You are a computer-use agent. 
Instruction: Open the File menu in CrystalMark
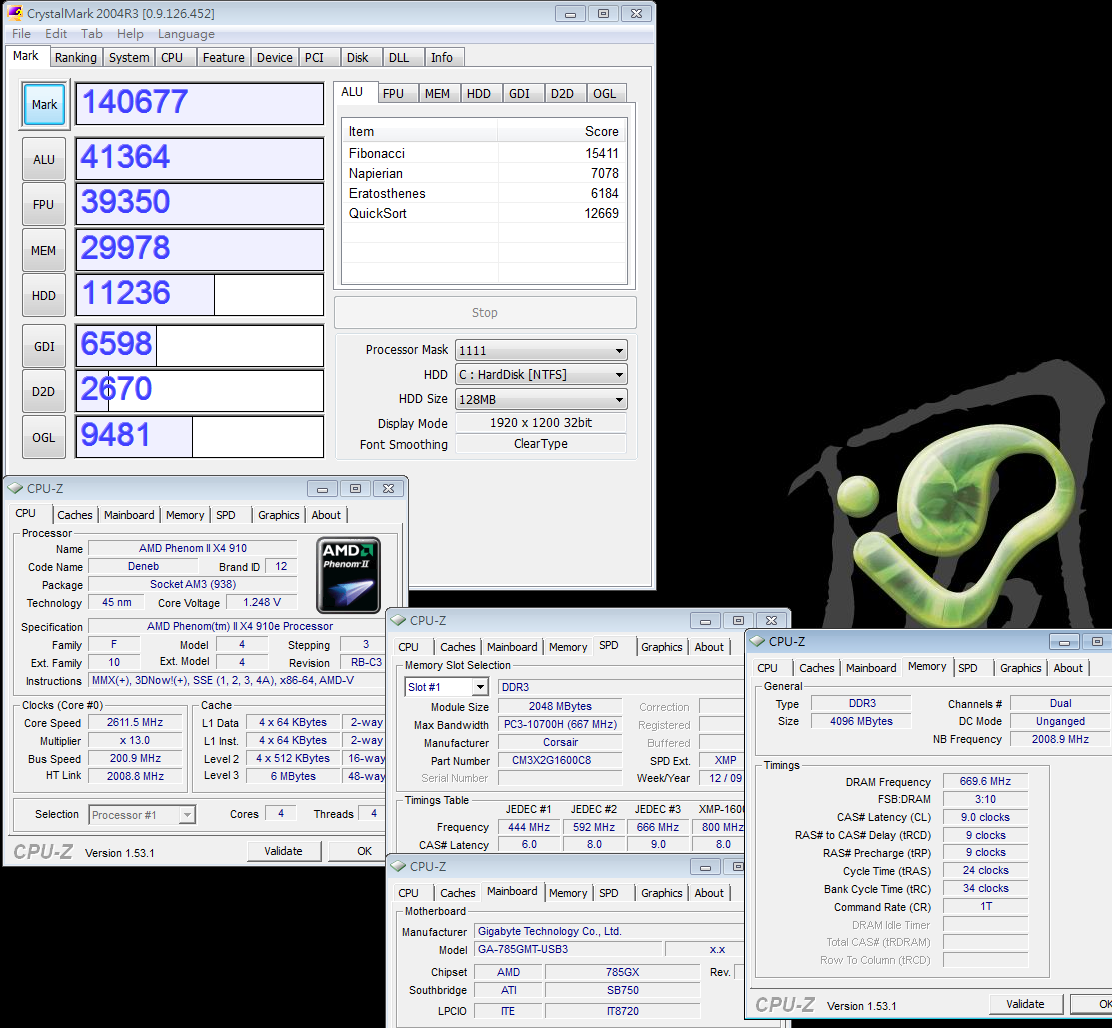tap(21, 34)
